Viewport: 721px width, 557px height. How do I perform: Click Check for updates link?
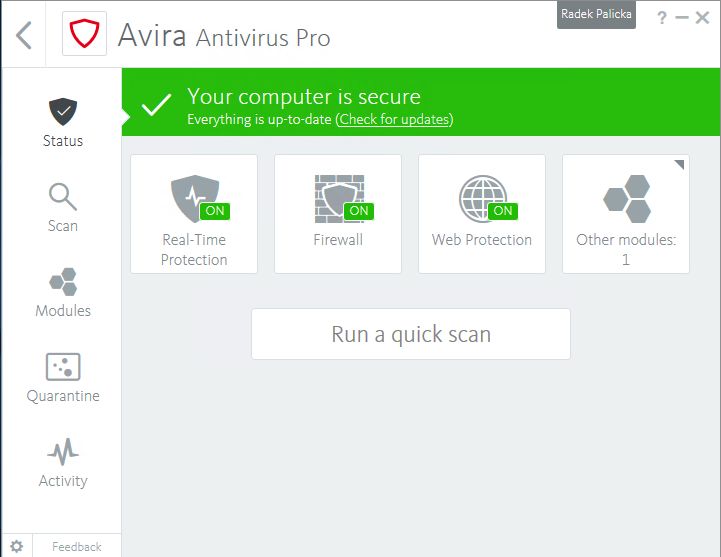395,120
